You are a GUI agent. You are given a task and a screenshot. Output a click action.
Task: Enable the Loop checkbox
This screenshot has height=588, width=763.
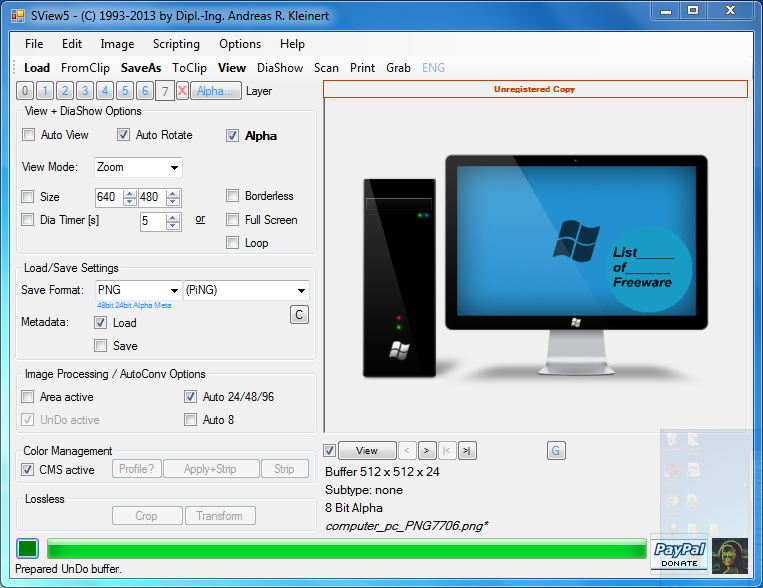tap(233, 242)
